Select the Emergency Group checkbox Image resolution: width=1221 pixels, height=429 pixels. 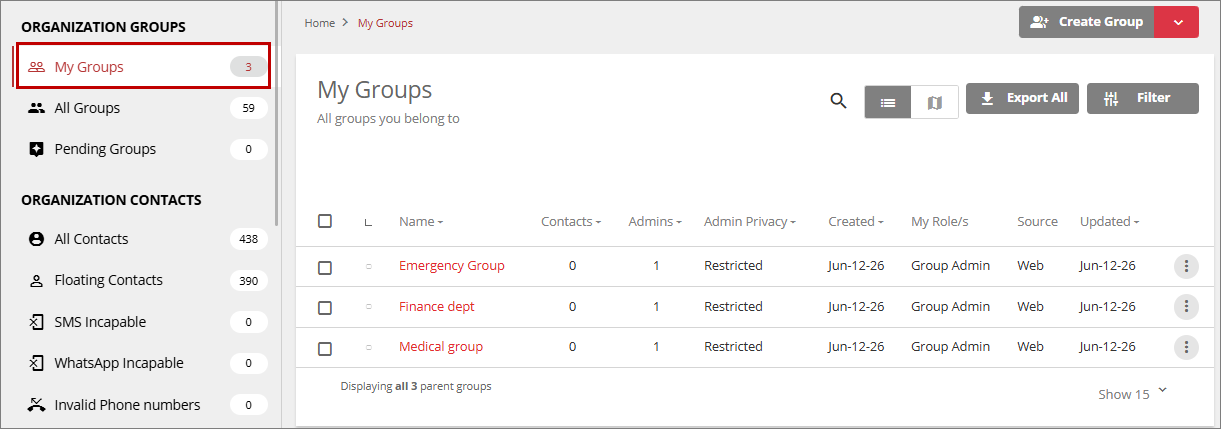tap(325, 268)
